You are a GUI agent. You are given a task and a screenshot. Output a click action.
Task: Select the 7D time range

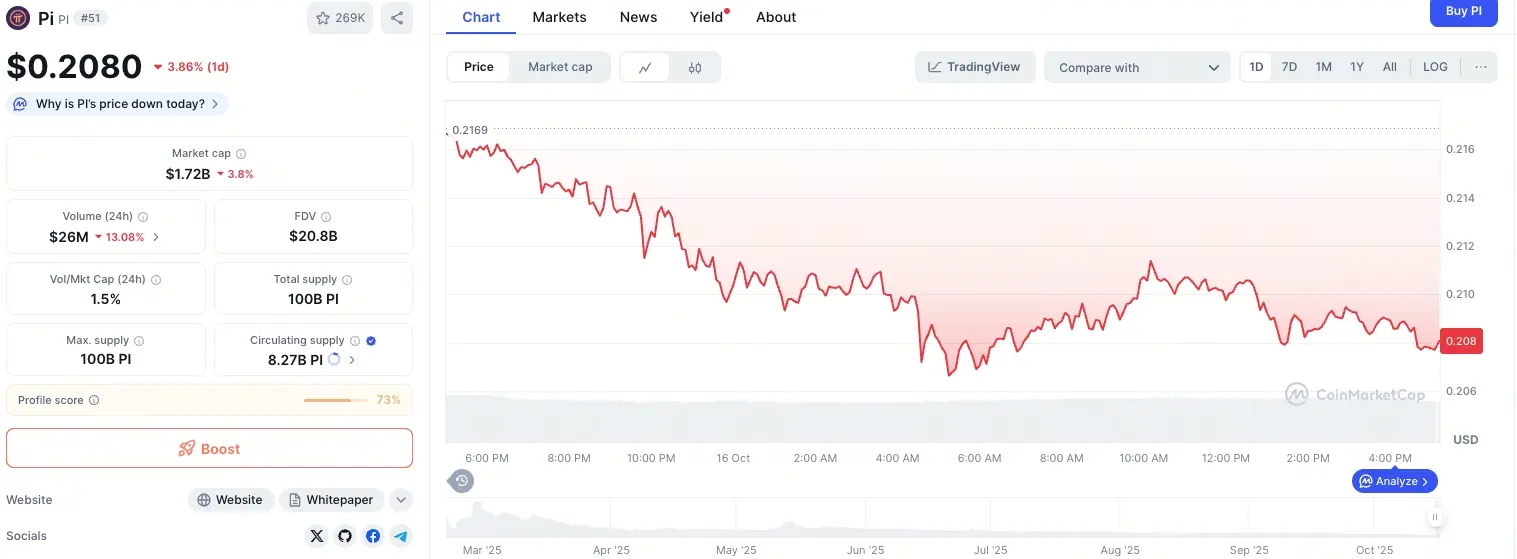click(1289, 67)
